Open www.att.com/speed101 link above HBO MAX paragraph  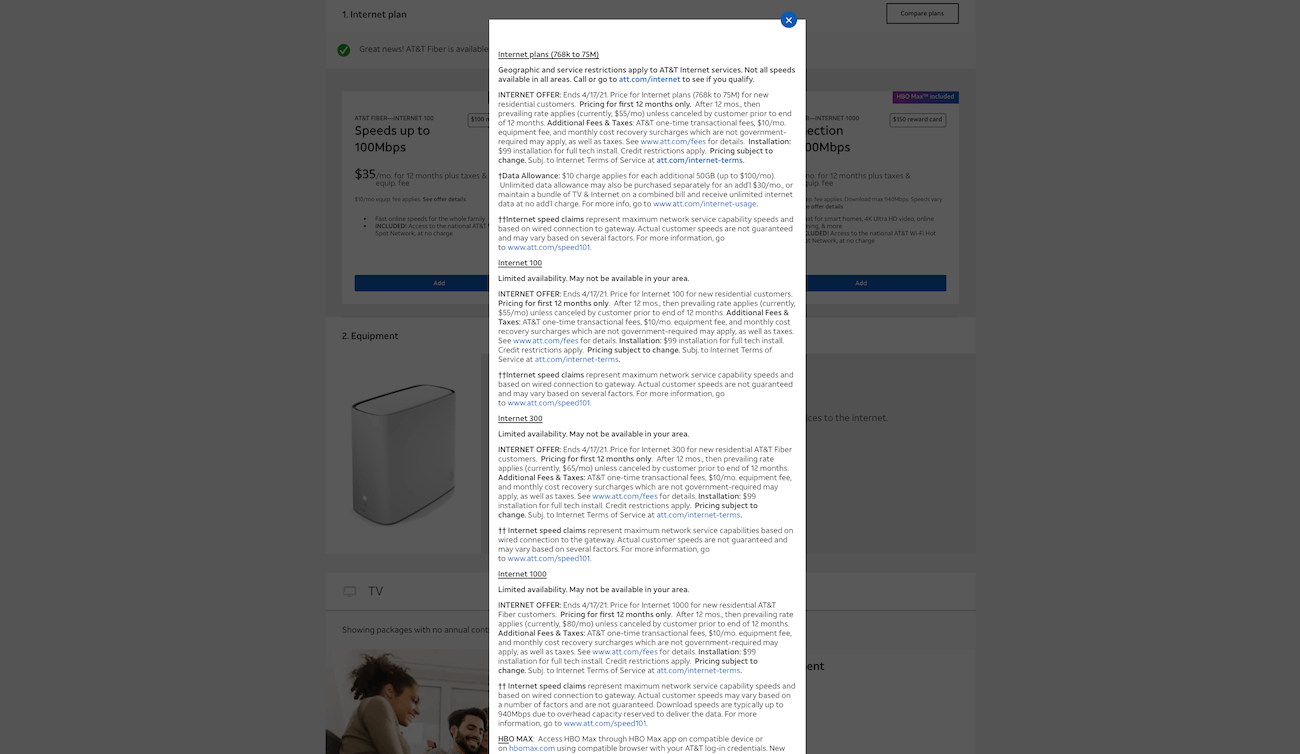[604, 723]
